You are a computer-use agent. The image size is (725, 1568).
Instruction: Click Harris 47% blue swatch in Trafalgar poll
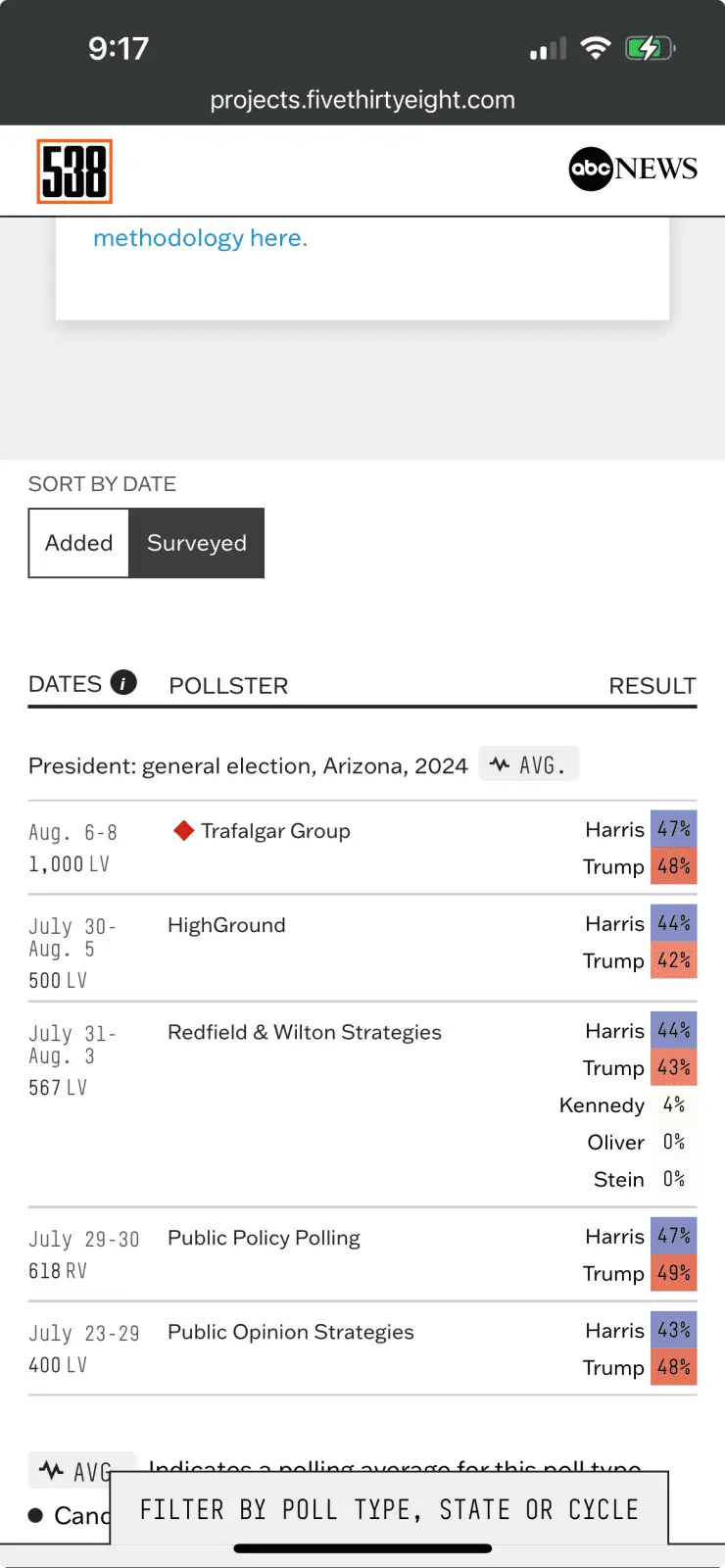click(673, 829)
